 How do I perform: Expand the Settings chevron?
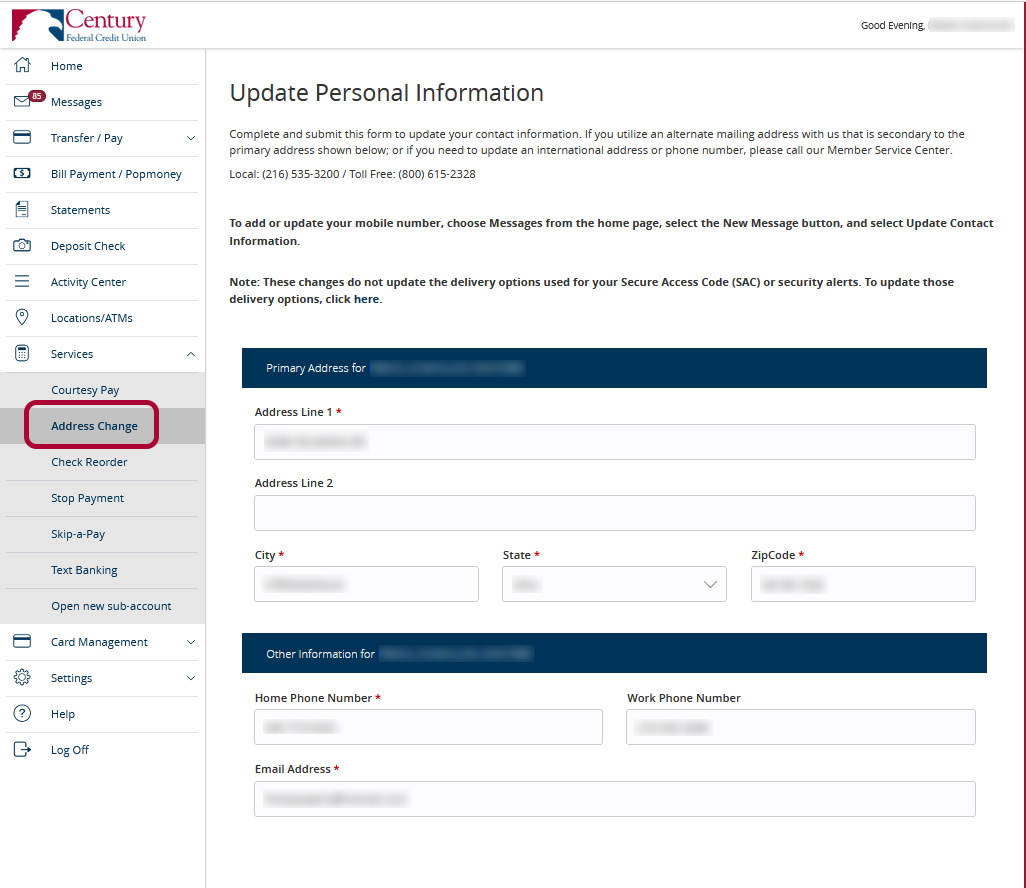pos(190,677)
